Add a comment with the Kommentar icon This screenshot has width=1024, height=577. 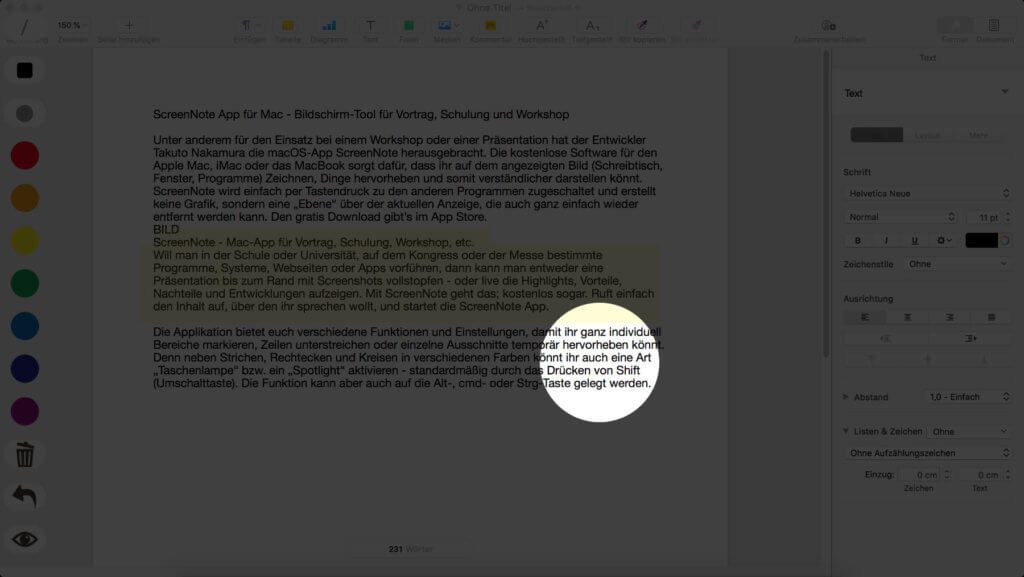pos(490,25)
